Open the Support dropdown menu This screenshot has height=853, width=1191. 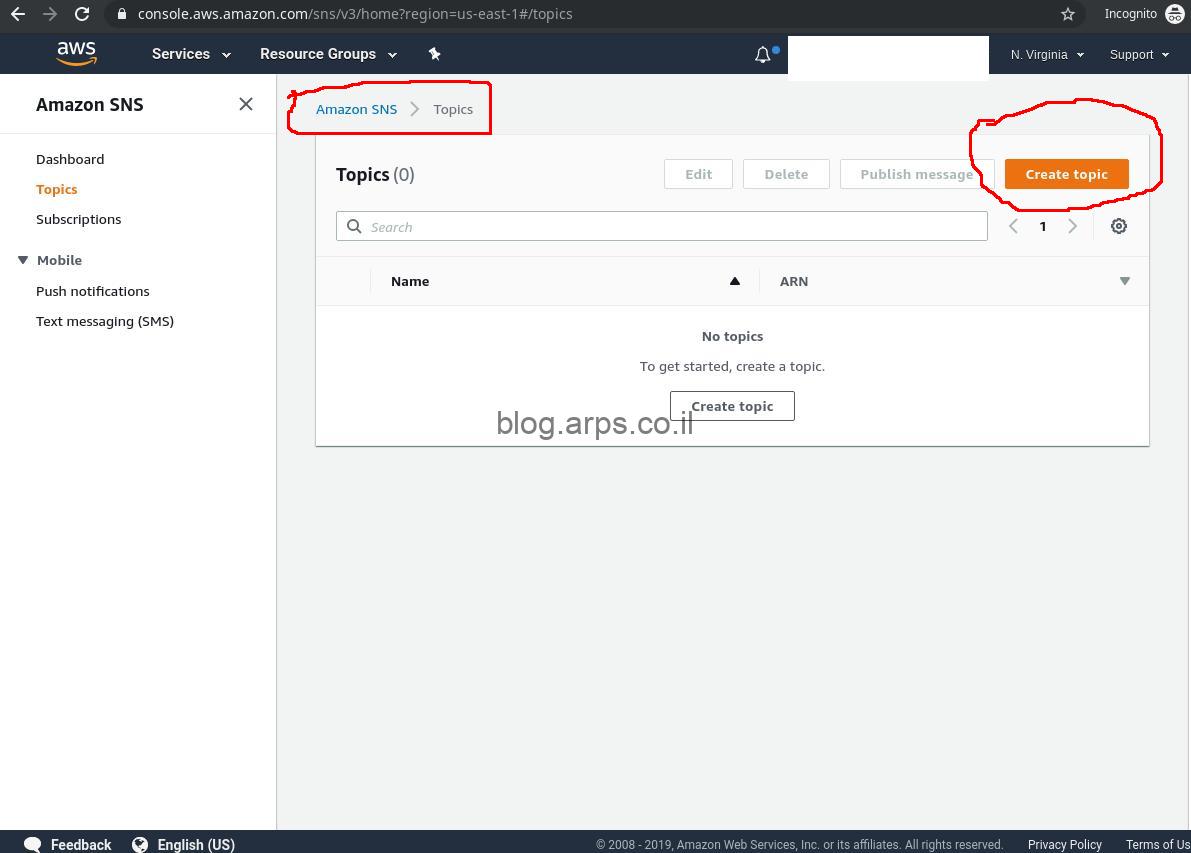point(1139,55)
